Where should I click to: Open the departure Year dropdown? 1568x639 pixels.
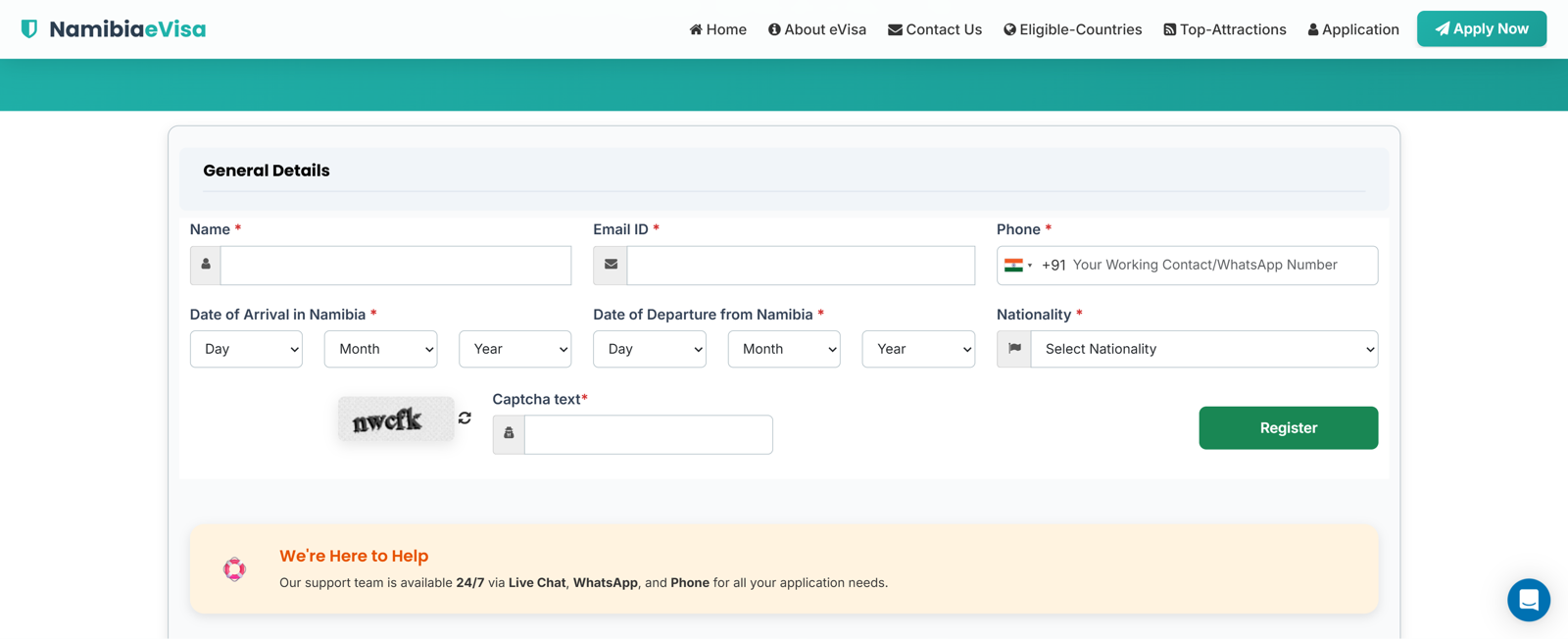tap(918, 349)
